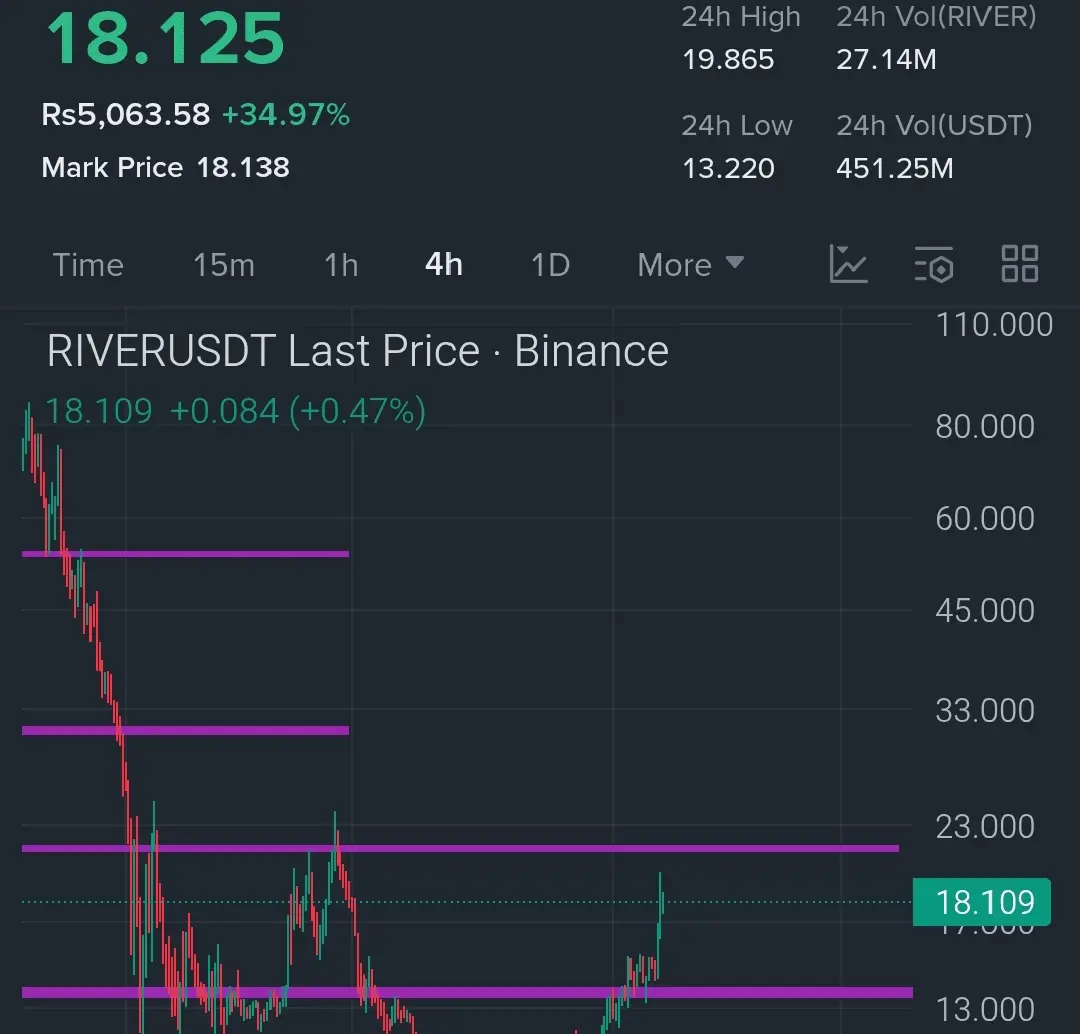1080x1034 pixels.
Task: Click the 24h Vol(USDT) value 451.25M
Action: (895, 168)
